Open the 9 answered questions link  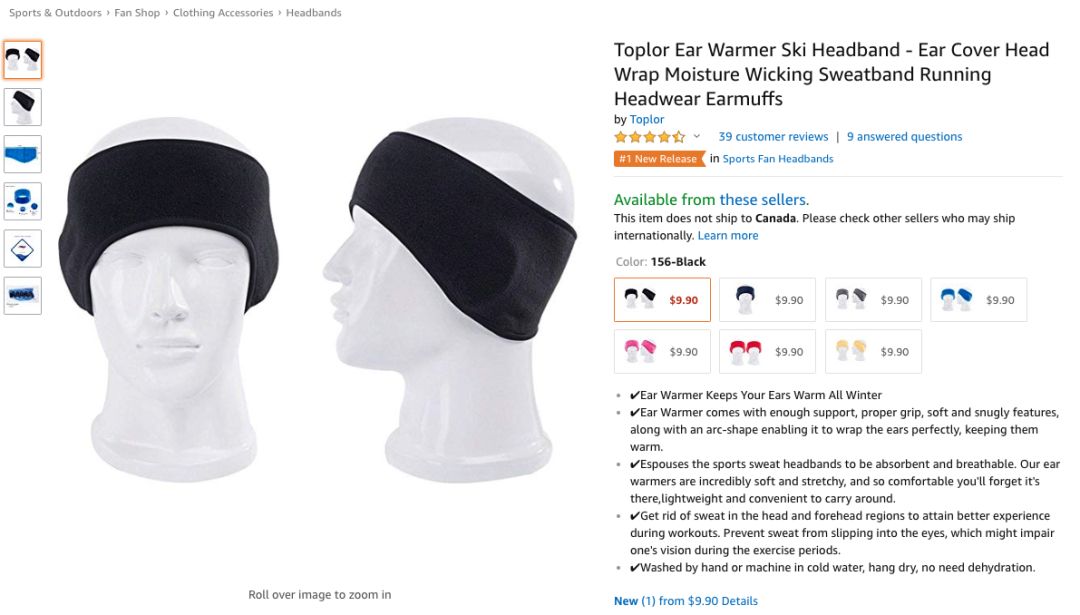click(904, 136)
